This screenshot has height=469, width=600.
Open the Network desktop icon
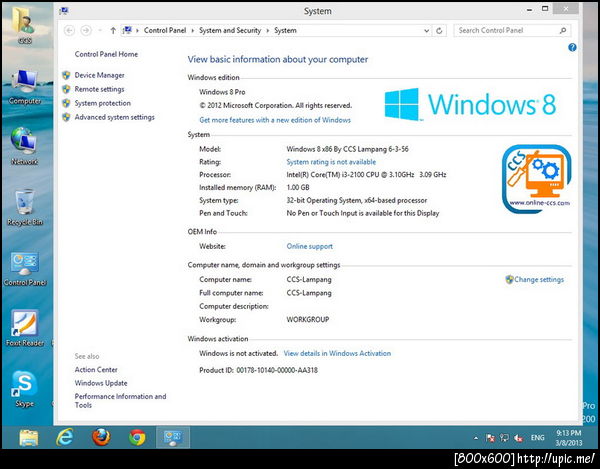[24, 147]
